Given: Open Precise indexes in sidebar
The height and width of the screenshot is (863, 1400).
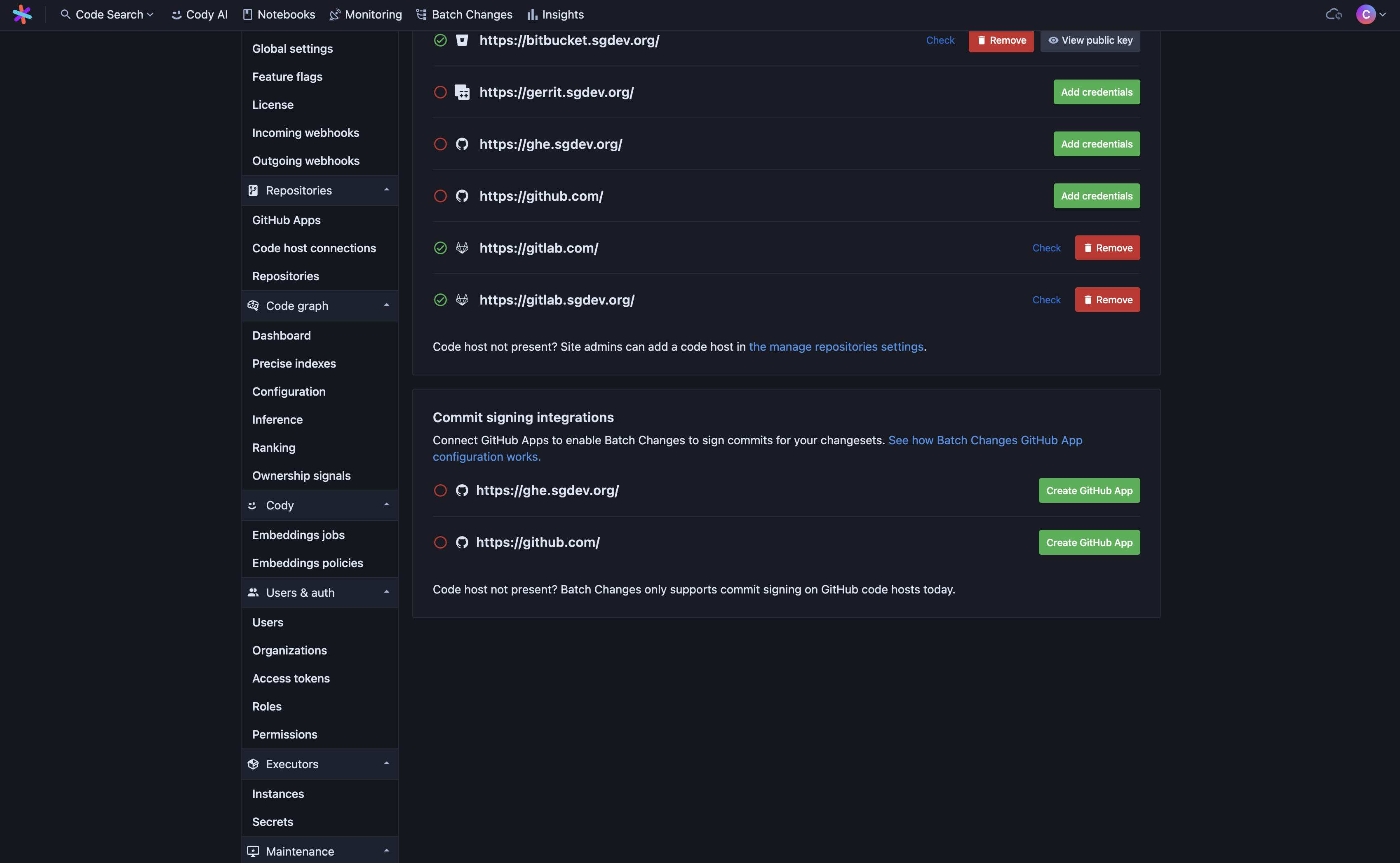Looking at the screenshot, I should click(319, 363).
